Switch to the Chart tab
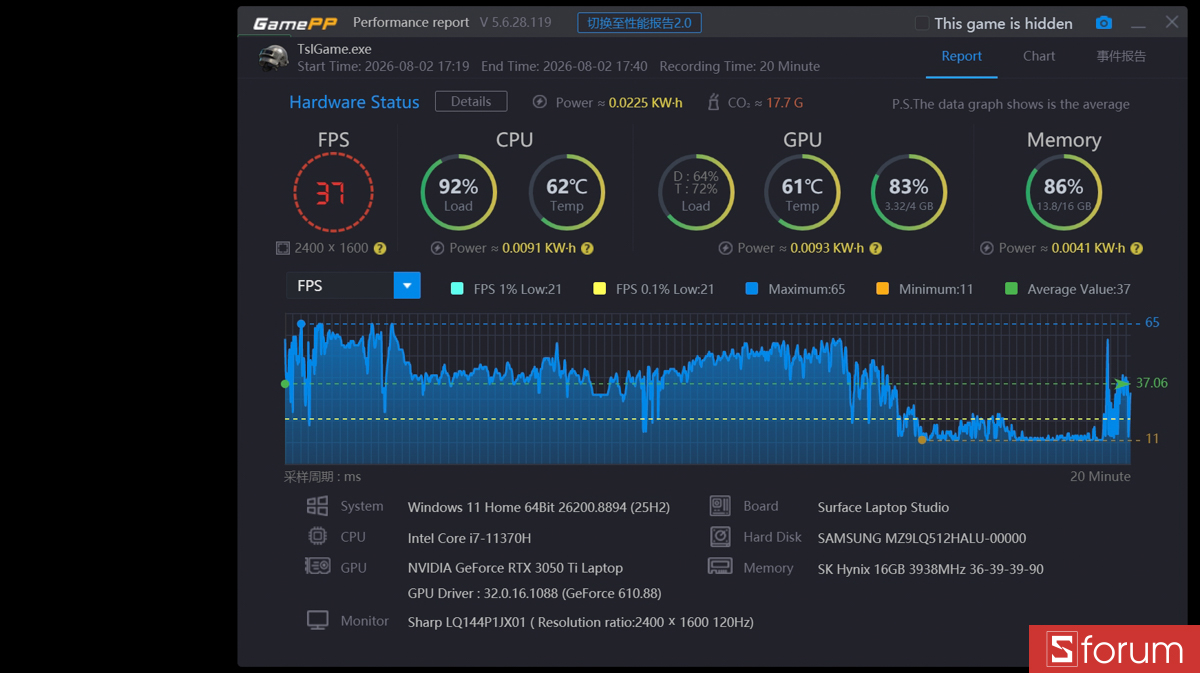Screen dimensions: 1200x673 pyautogui.click(x=1039, y=56)
